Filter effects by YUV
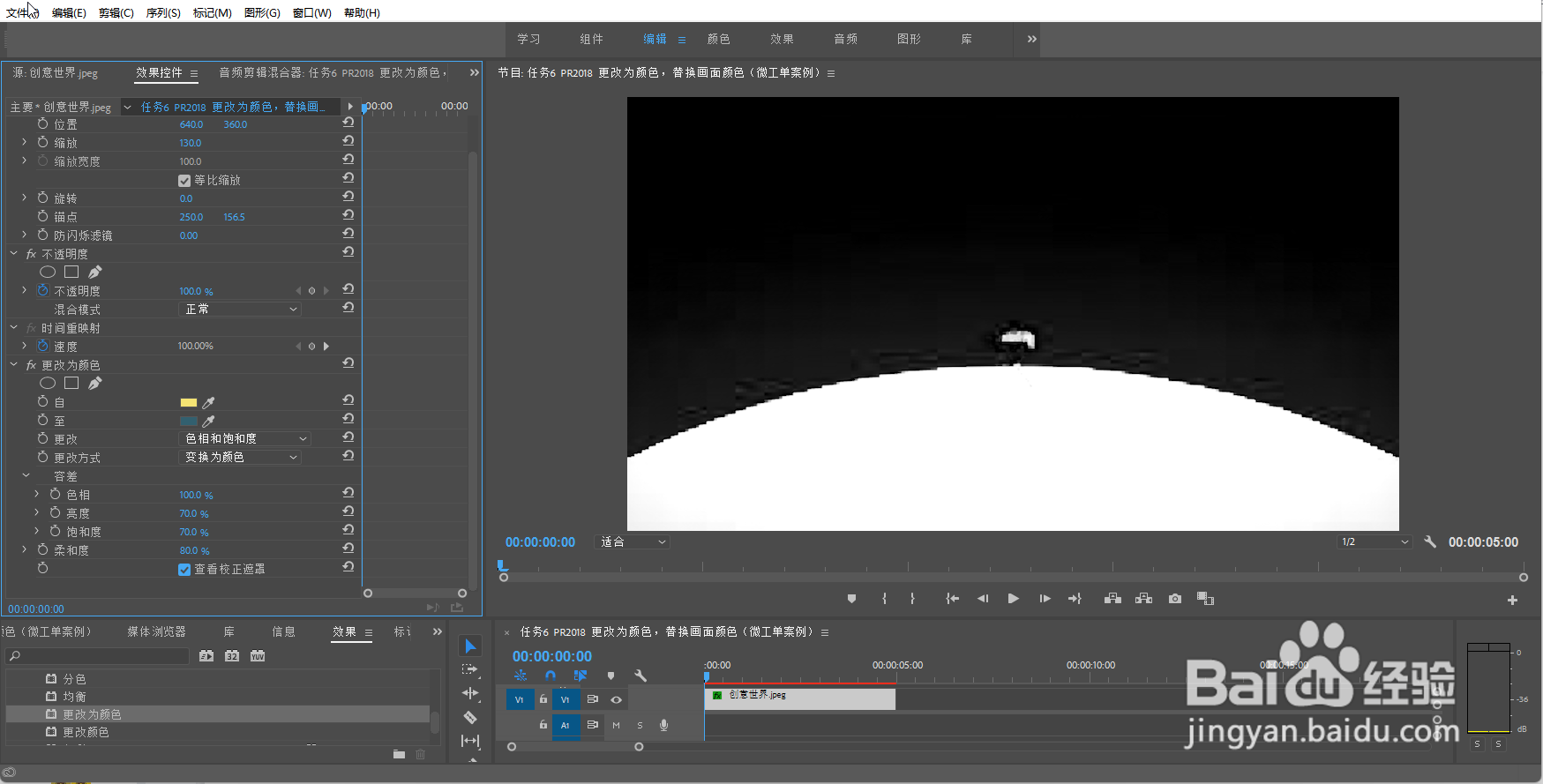1543x784 pixels. pos(258,656)
